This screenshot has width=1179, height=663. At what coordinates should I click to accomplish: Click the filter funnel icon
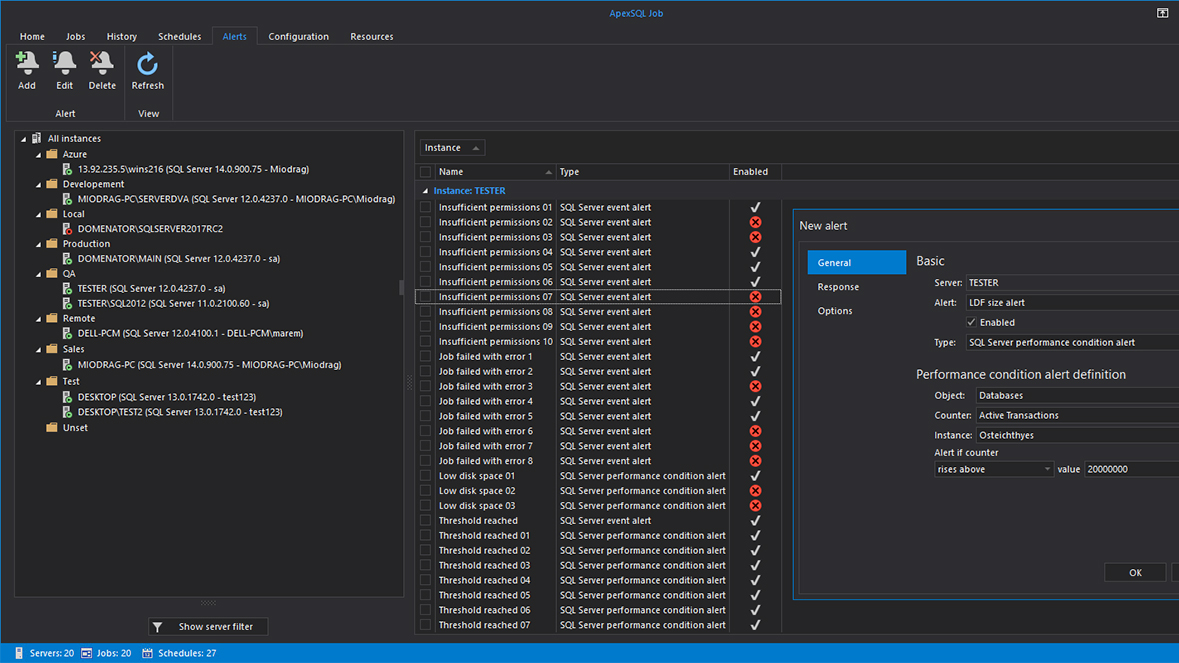[x=157, y=627]
